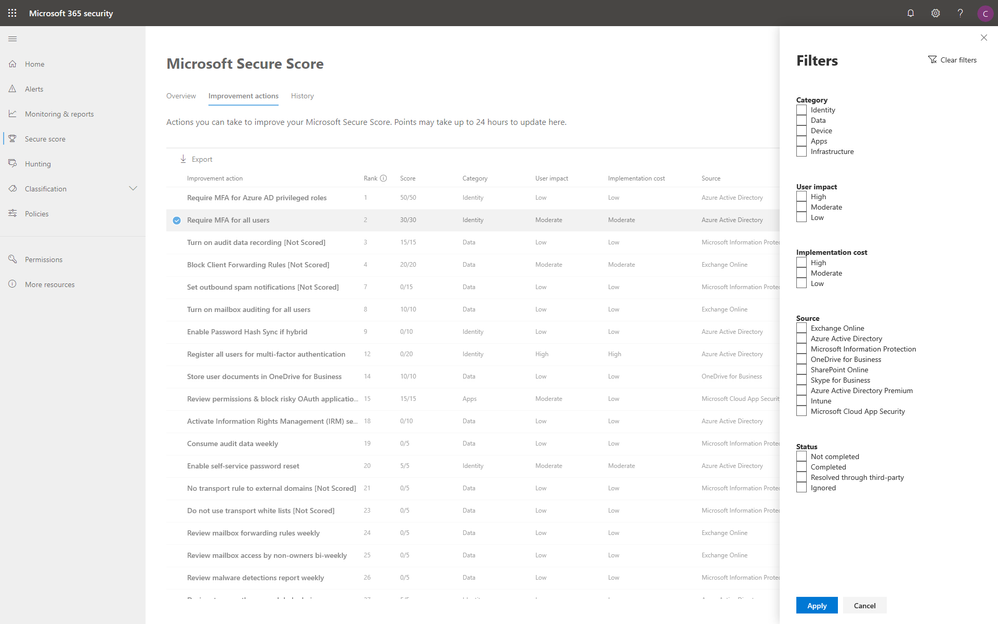Open Enable self-service password reset action
Viewport: 998px width, 624px height.
click(243, 466)
